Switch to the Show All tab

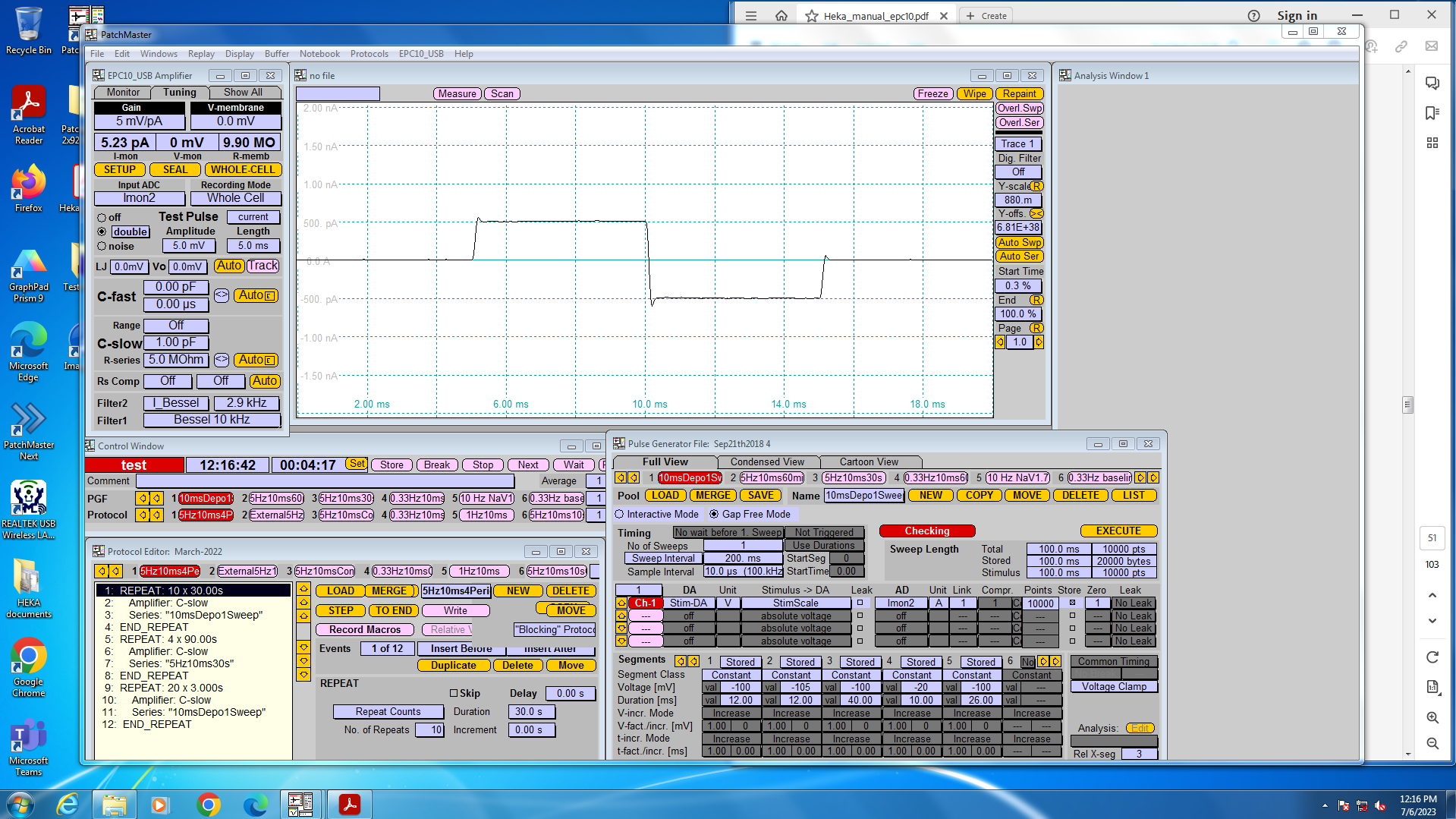[x=243, y=93]
